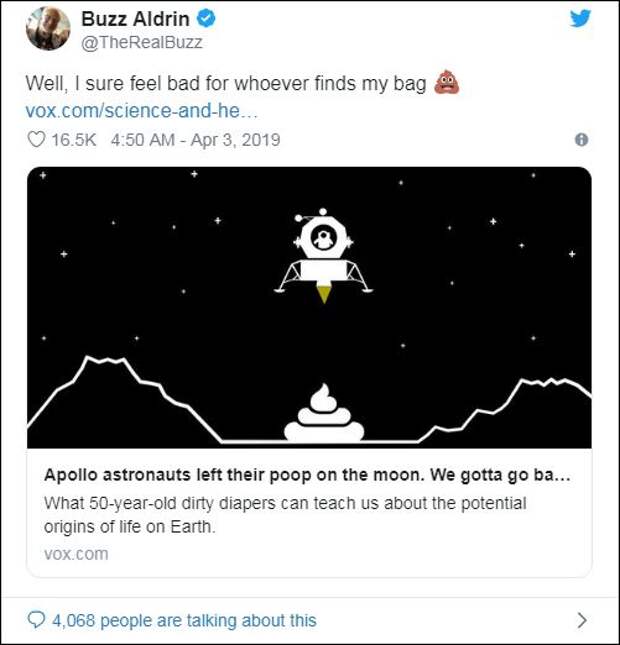
Task: Click the vox.com domain in the card
Action: (76, 553)
